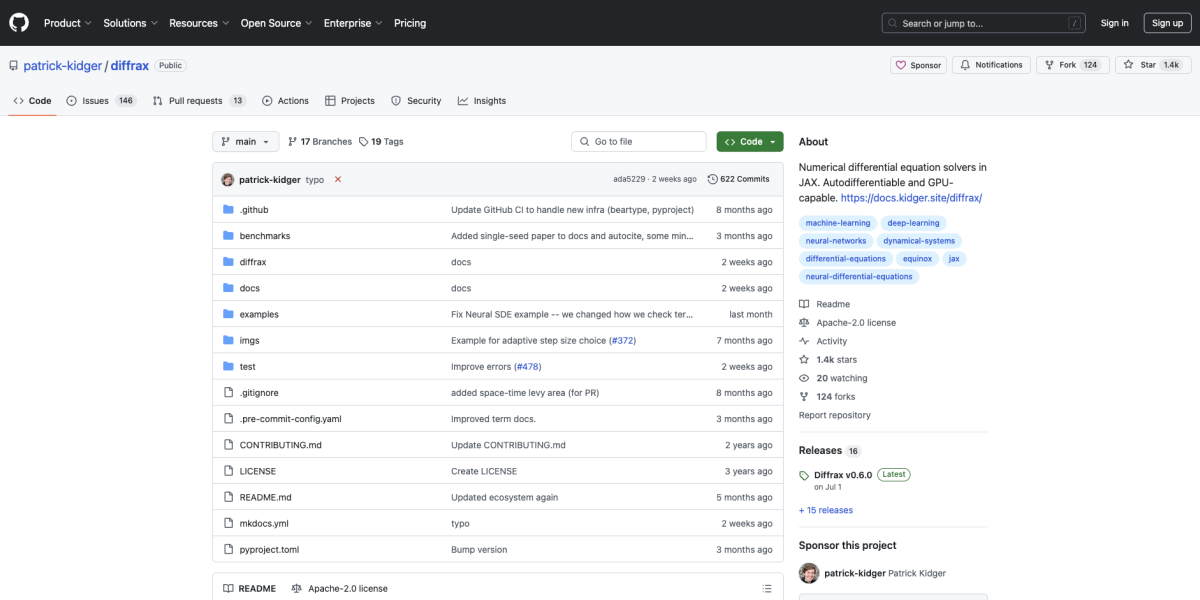Click the Sign up button
Image resolution: width=1200 pixels, height=600 pixels.
1167,23
